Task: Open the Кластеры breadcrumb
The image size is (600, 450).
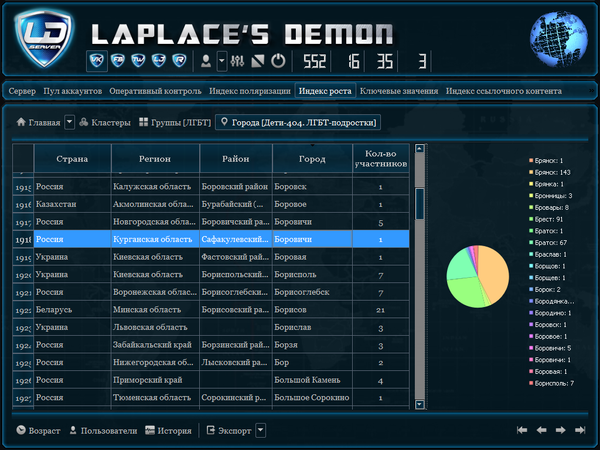Action: (105, 122)
